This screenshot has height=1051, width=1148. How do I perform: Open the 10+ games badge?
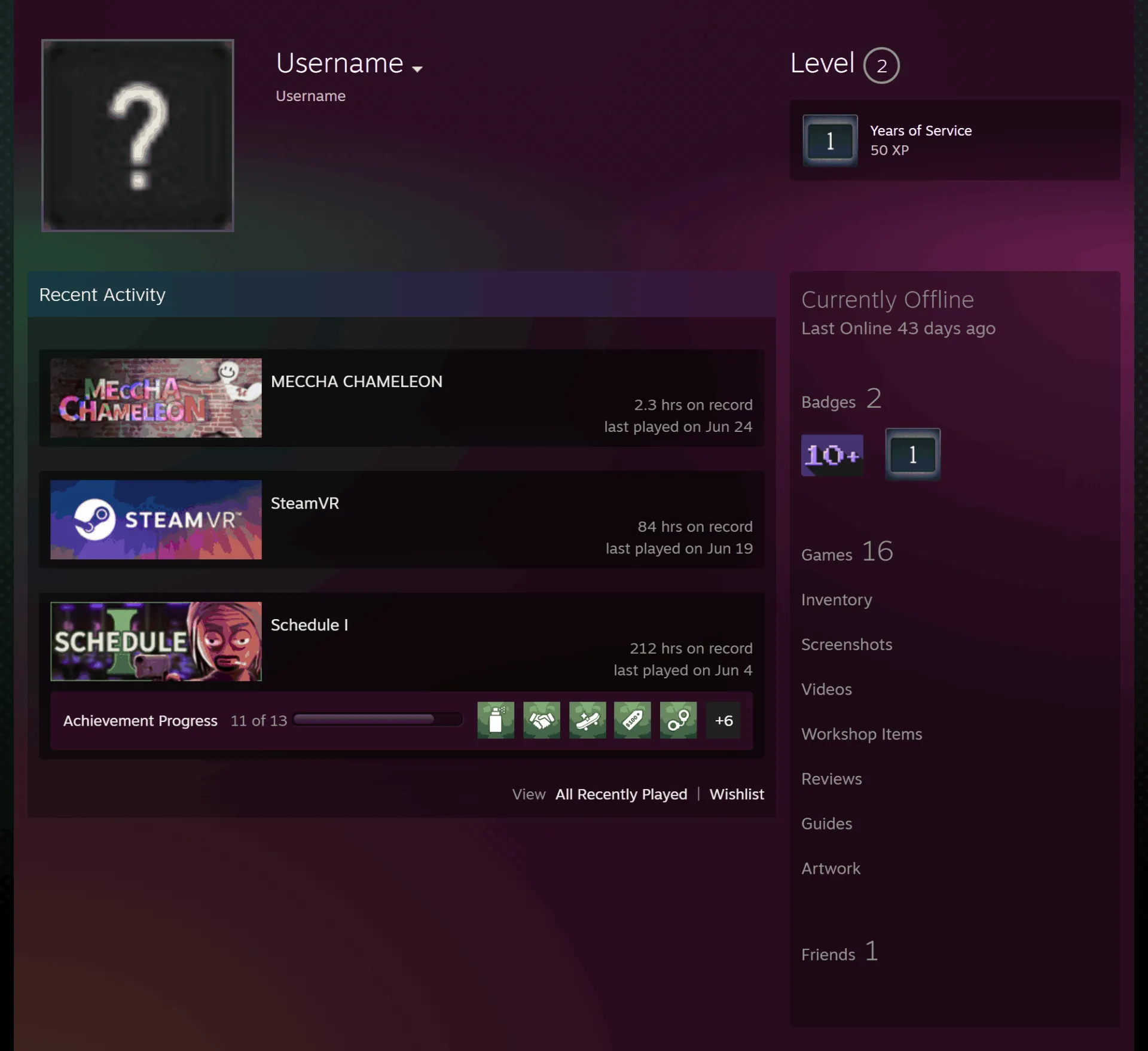click(x=832, y=455)
